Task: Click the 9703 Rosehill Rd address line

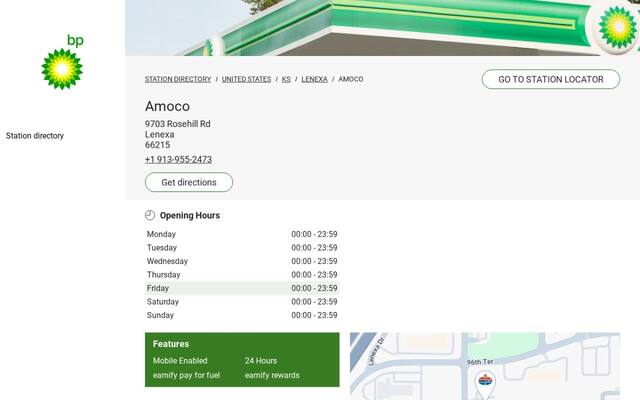Action: tap(178, 124)
